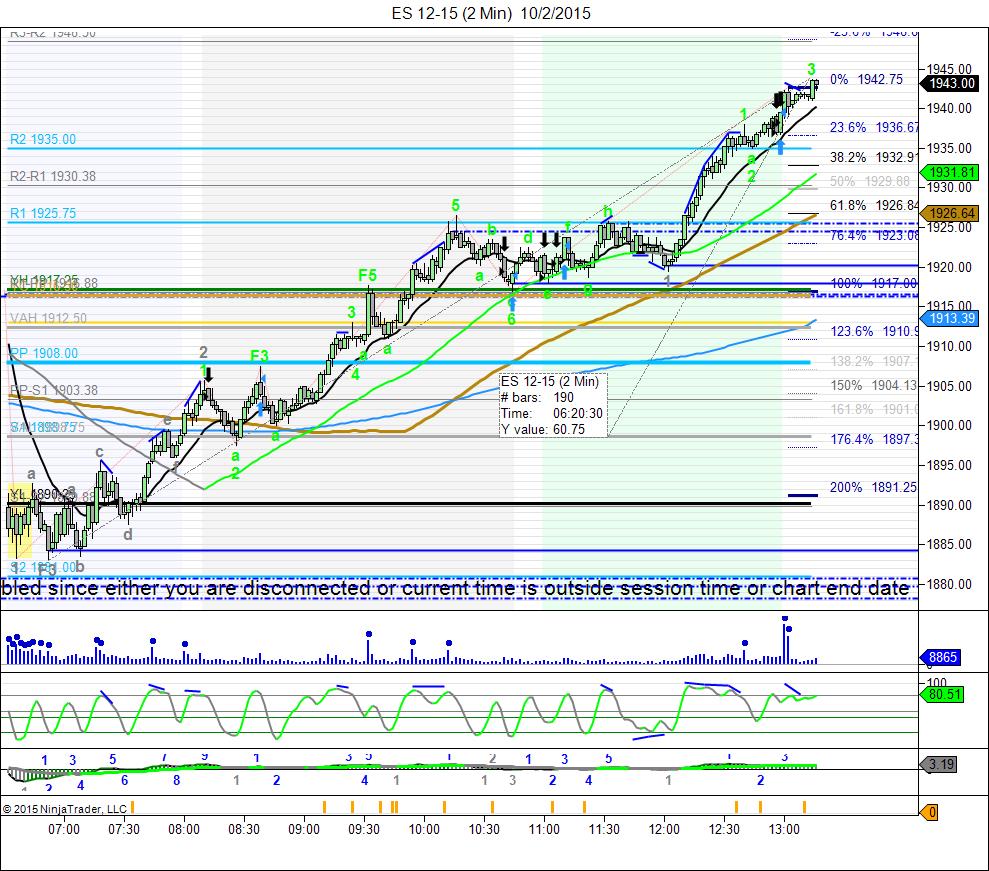Screen dimensions: 989x871
Task: Click the 13:00 time axis label
Action: pyautogui.click(x=783, y=829)
